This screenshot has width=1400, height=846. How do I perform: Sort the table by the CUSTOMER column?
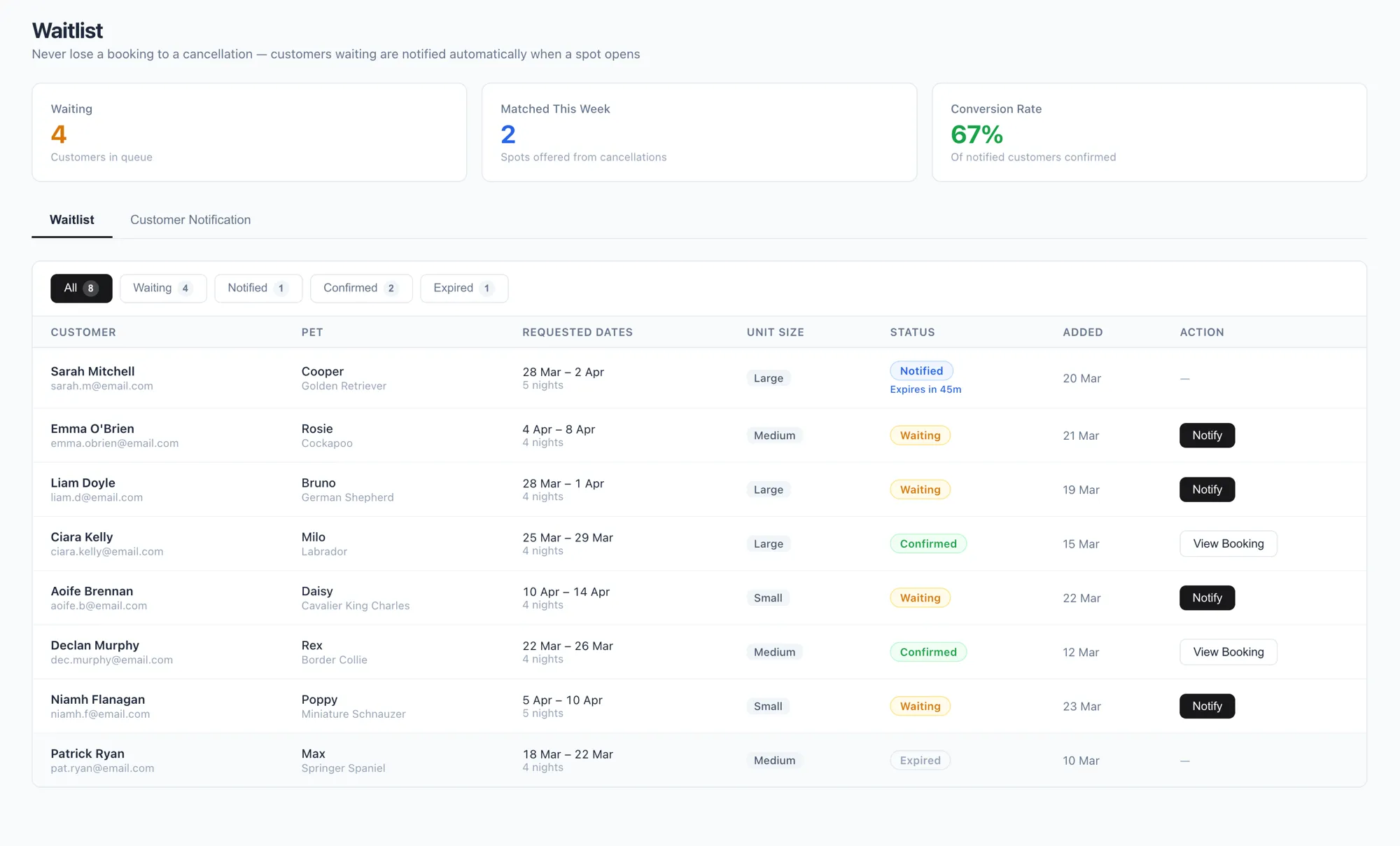(x=83, y=332)
